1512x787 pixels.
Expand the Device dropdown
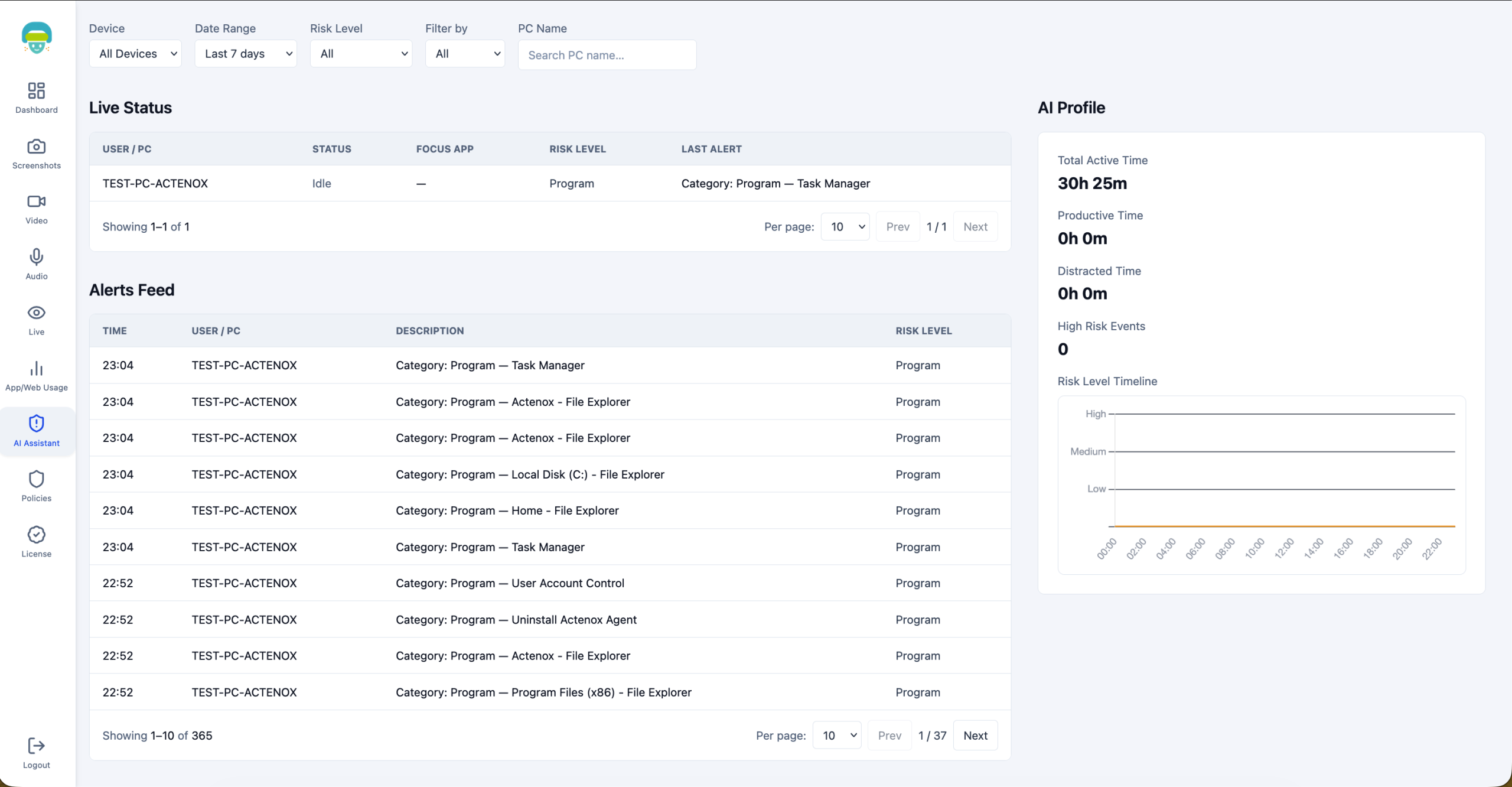click(x=135, y=54)
